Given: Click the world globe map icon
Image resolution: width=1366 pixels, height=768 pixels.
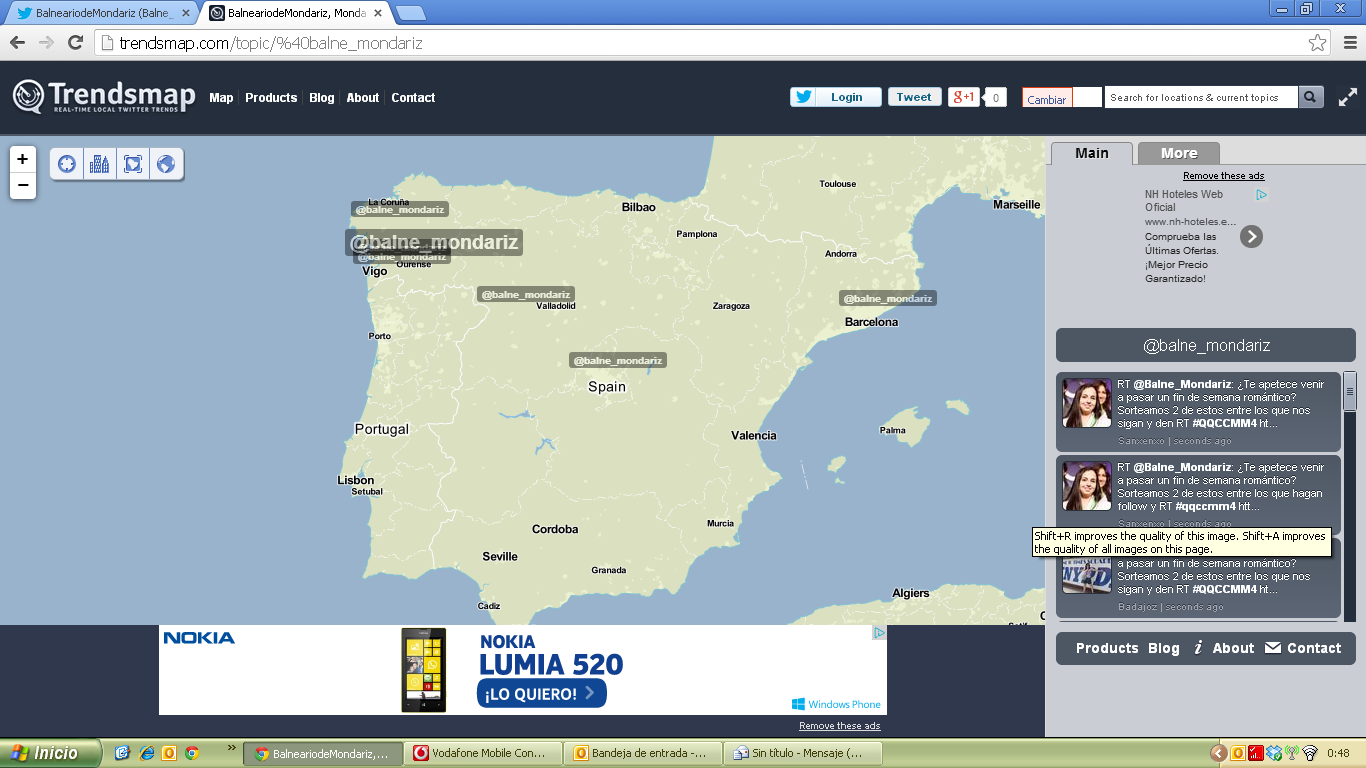Looking at the screenshot, I should pos(166,164).
